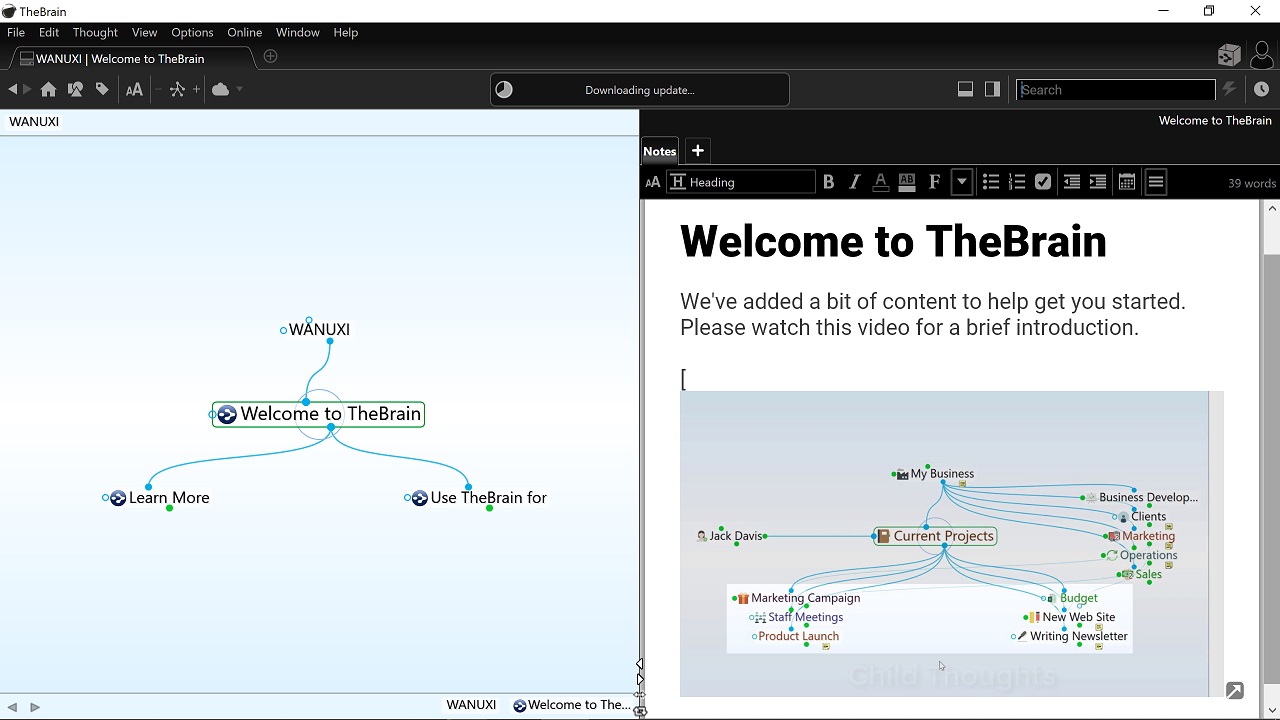Open the Online menu

(x=244, y=32)
